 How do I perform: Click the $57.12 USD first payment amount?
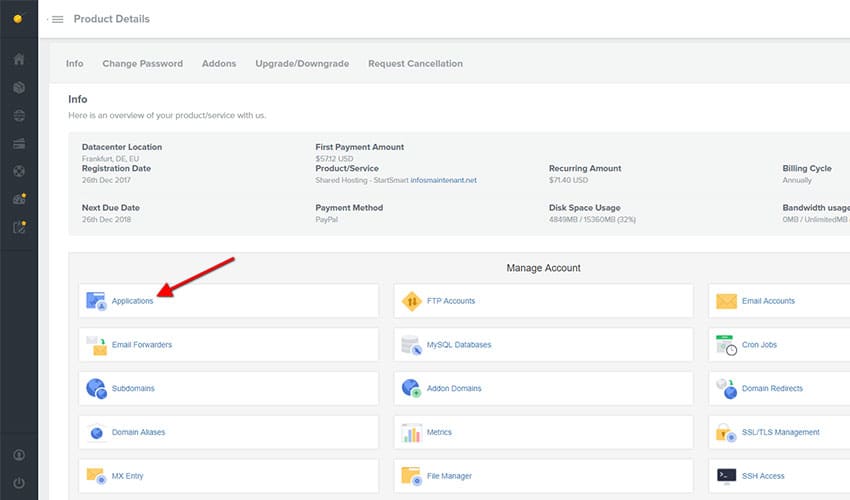tap(334, 158)
